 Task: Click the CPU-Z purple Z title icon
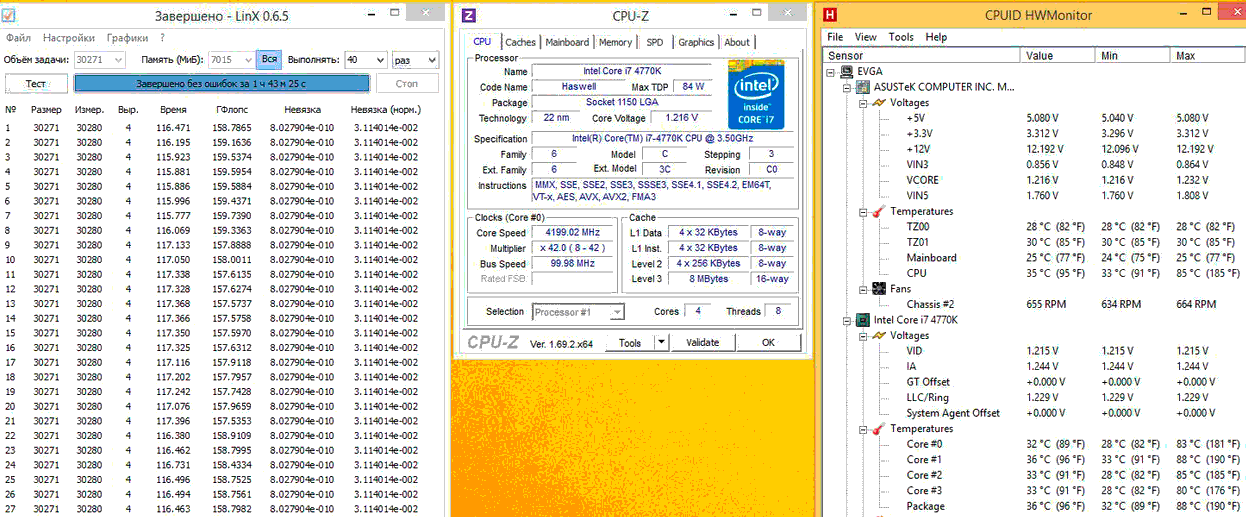click(469, 15)
